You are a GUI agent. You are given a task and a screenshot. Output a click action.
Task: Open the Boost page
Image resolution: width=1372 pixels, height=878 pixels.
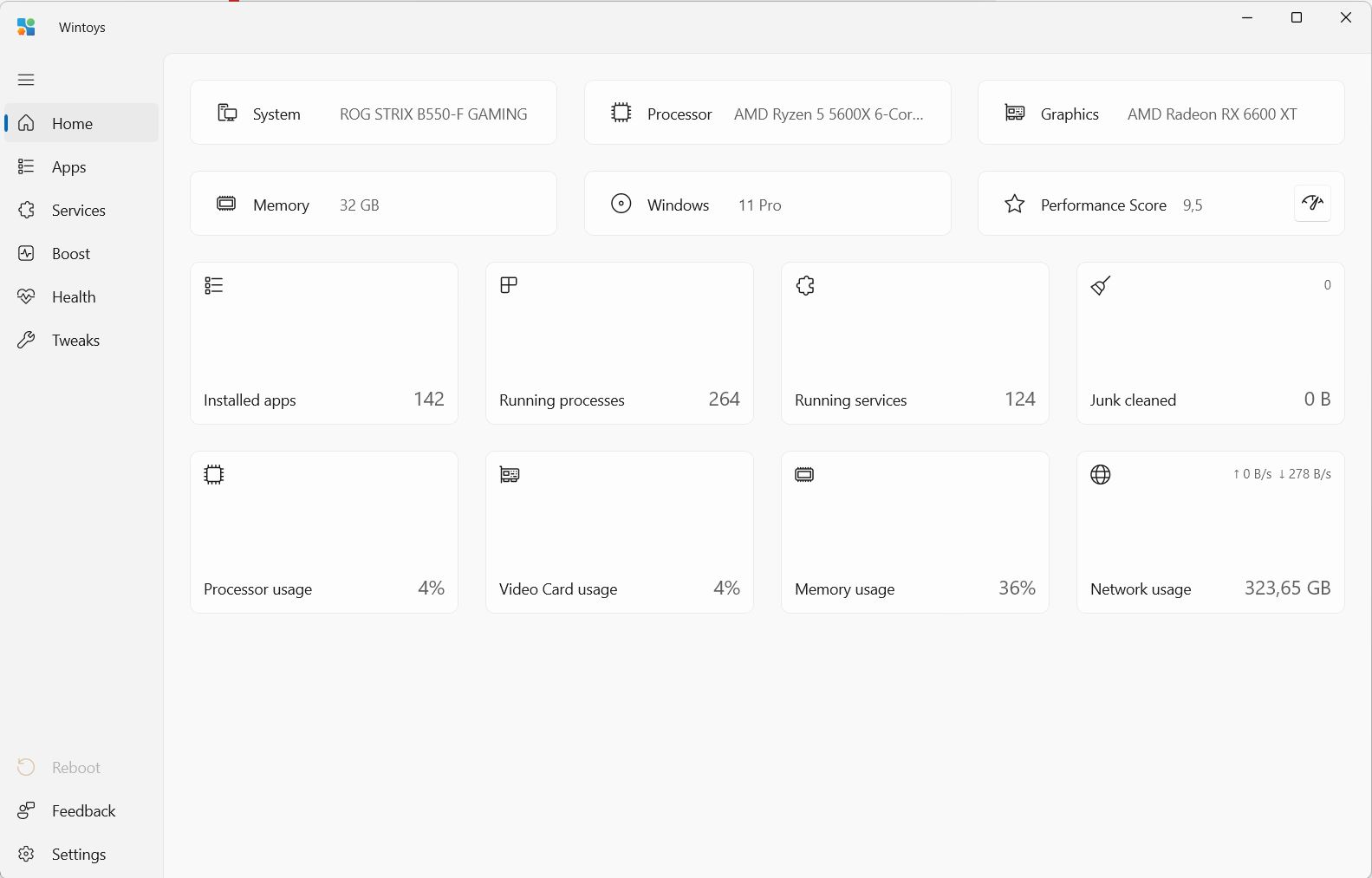pyautogui.click(x=70, y=254)
